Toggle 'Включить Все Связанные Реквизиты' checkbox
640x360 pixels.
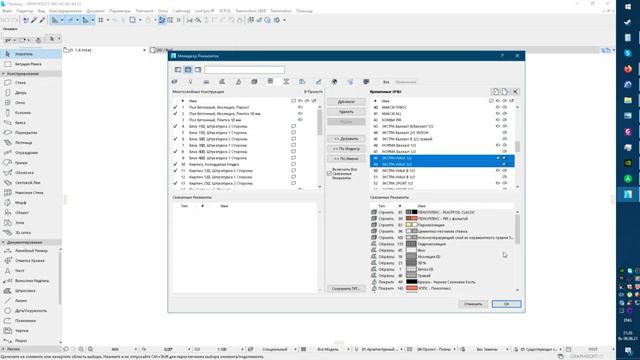(x=329, y=173)
